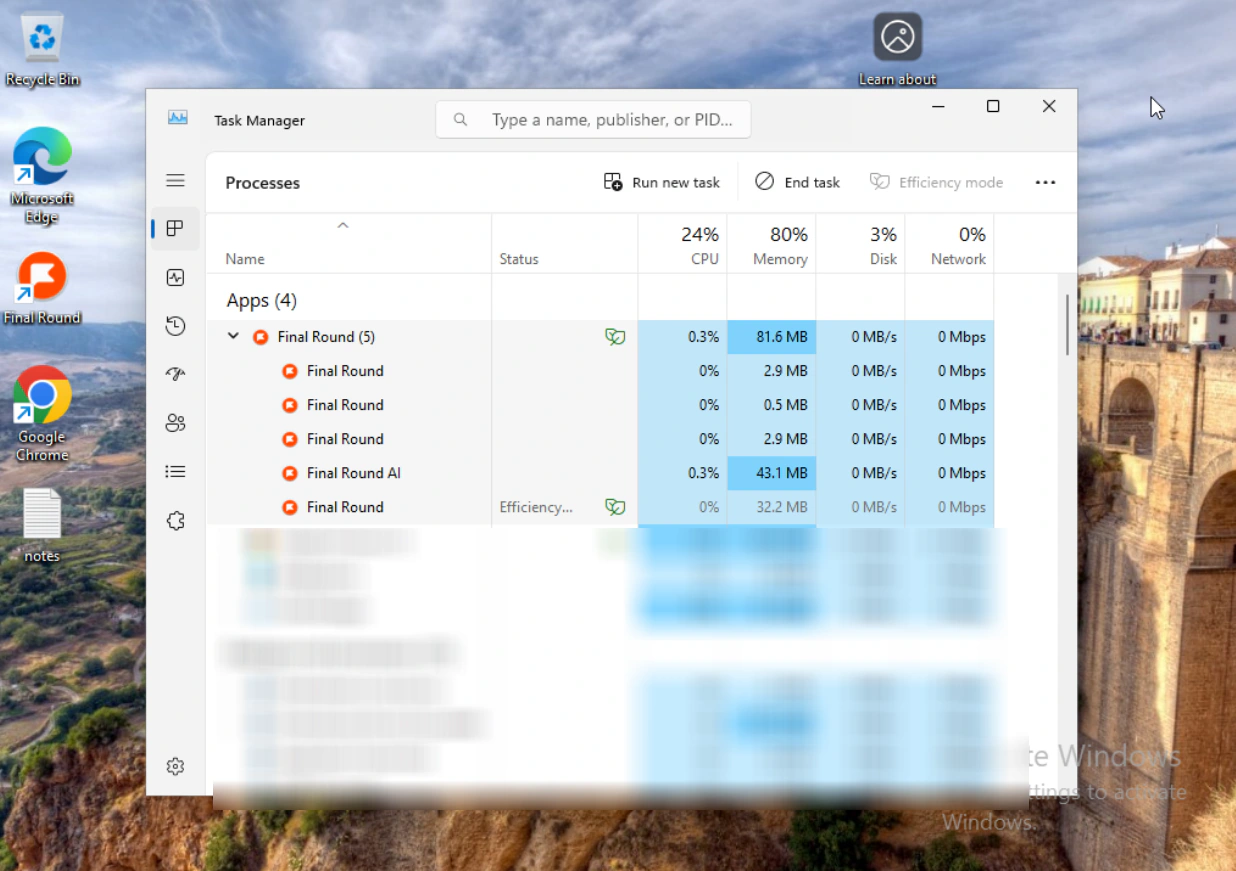The width and height of the screenshot is (1236, 871).
Task: Open the App history page in the sidebar
Action: click(x=175, y=326)
